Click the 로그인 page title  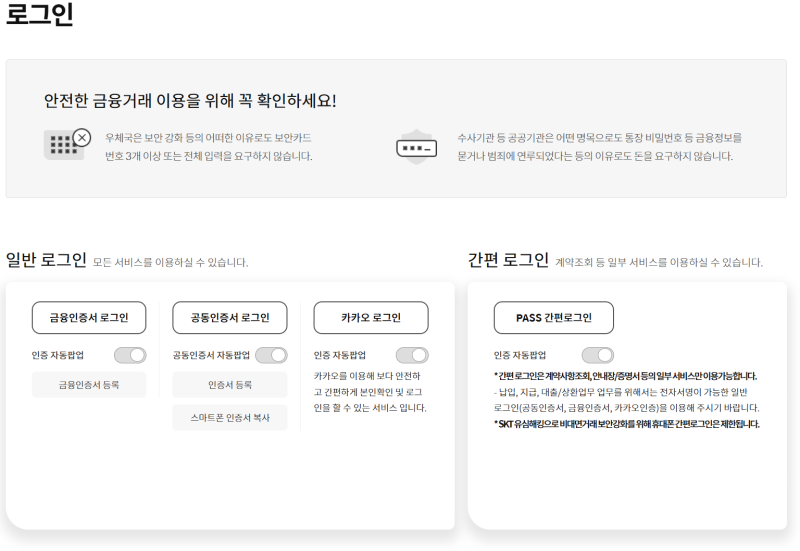point(39,14)
